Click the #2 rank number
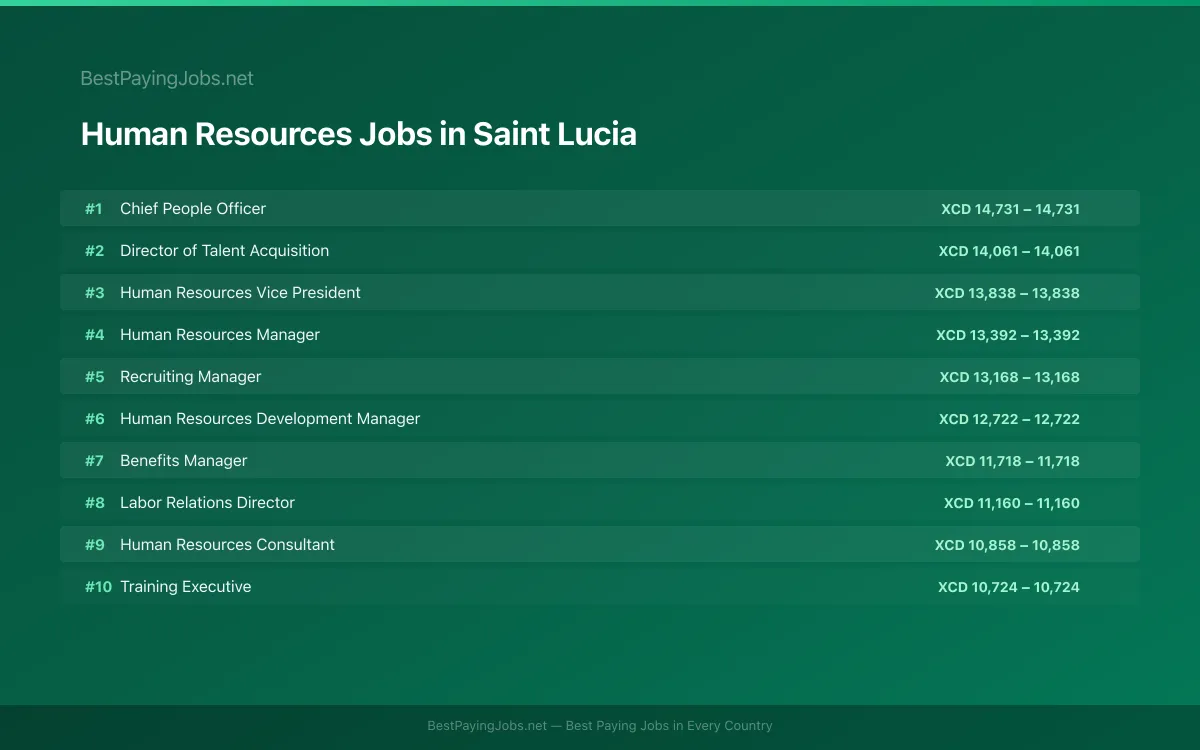The height and width of the screenshot is (750, 1200). pos(94,250)
